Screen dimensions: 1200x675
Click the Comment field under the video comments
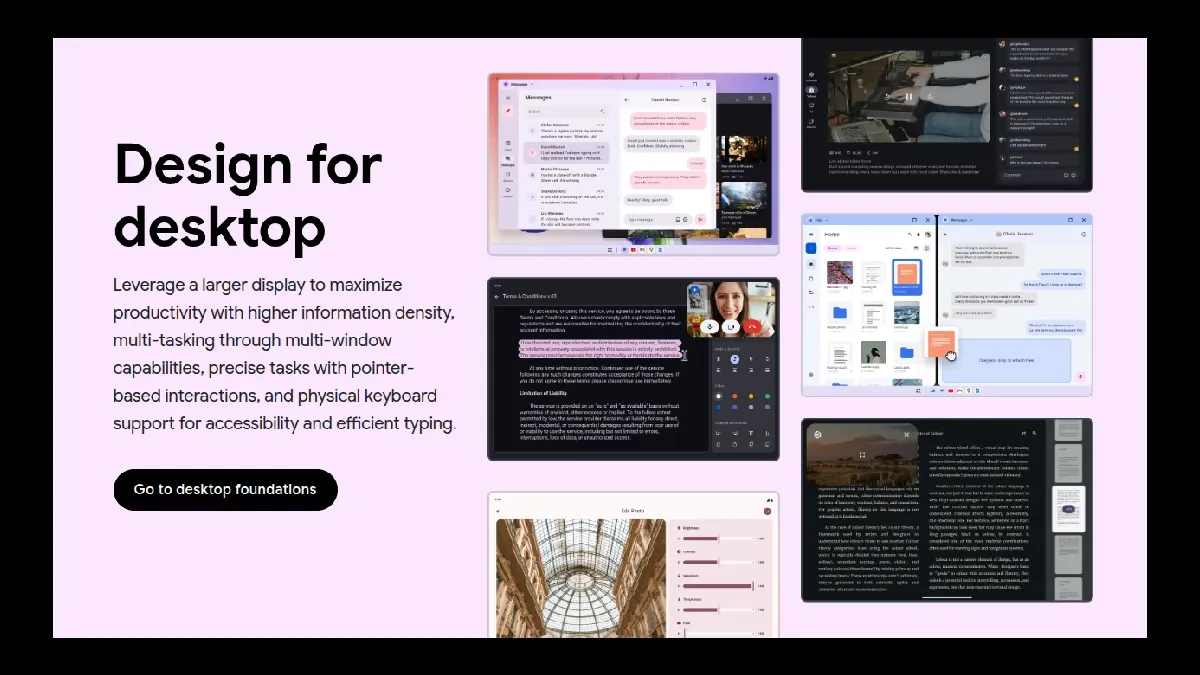[1039, 175]
